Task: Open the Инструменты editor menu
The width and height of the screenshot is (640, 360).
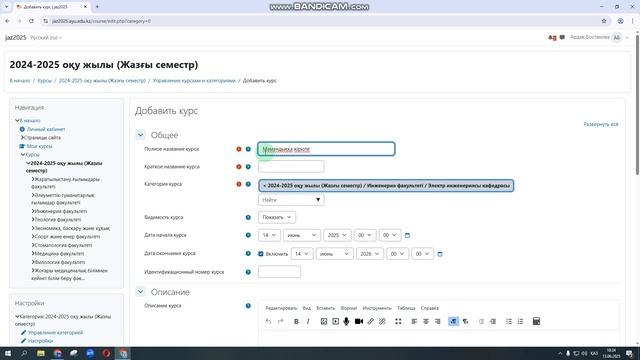Action: [377, 308]
